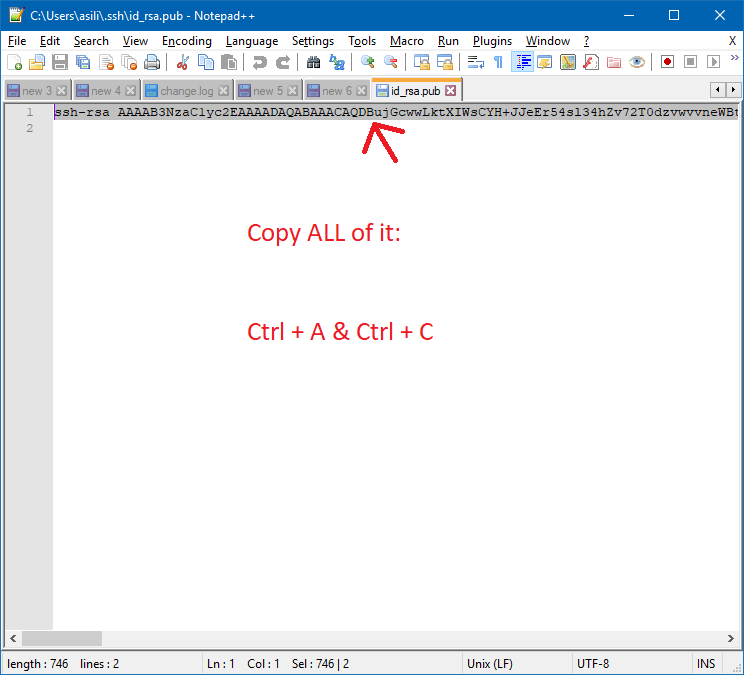
Task: Open the Replace dialog icon
Action: 336,62
